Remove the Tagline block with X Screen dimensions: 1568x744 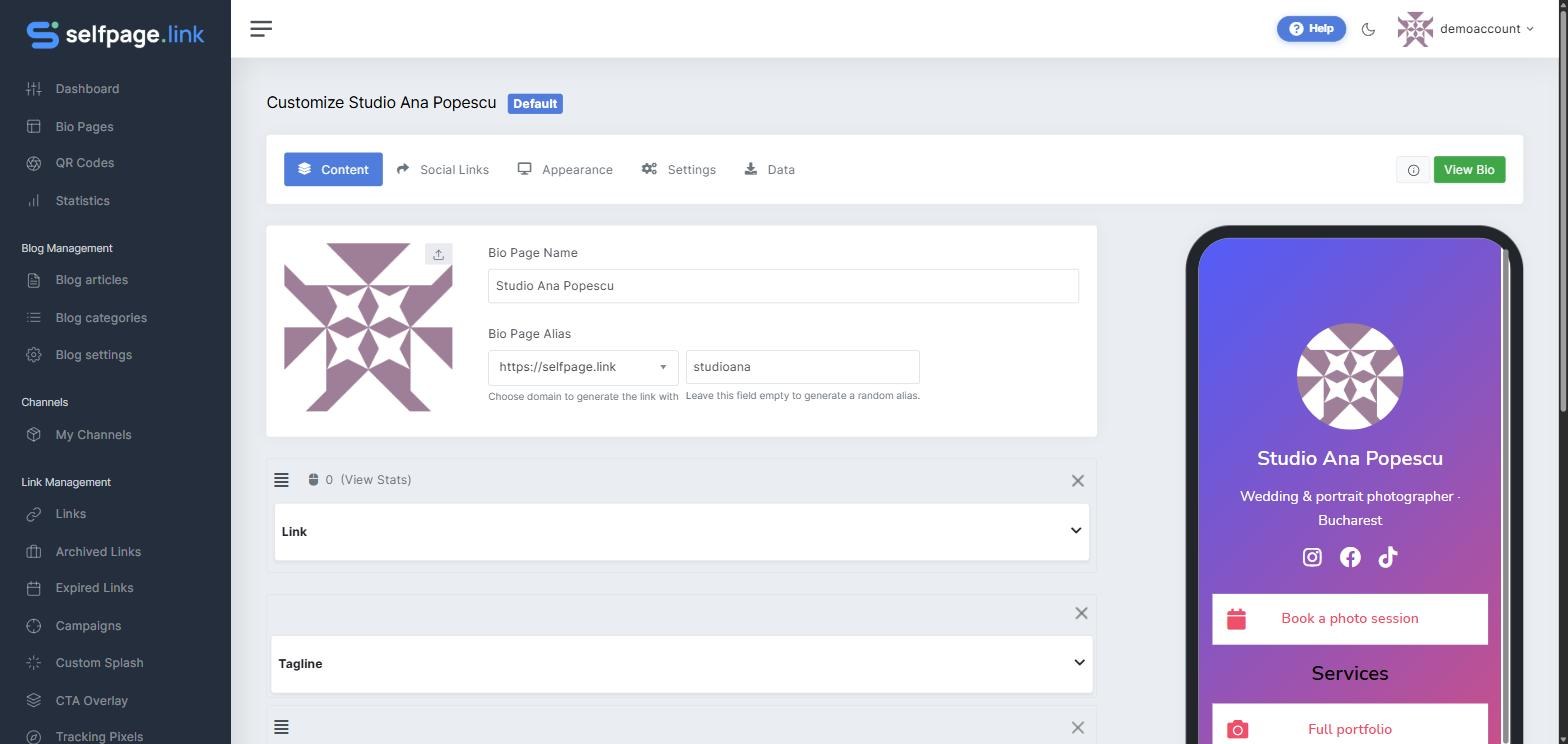click(x=1081, y=613)
